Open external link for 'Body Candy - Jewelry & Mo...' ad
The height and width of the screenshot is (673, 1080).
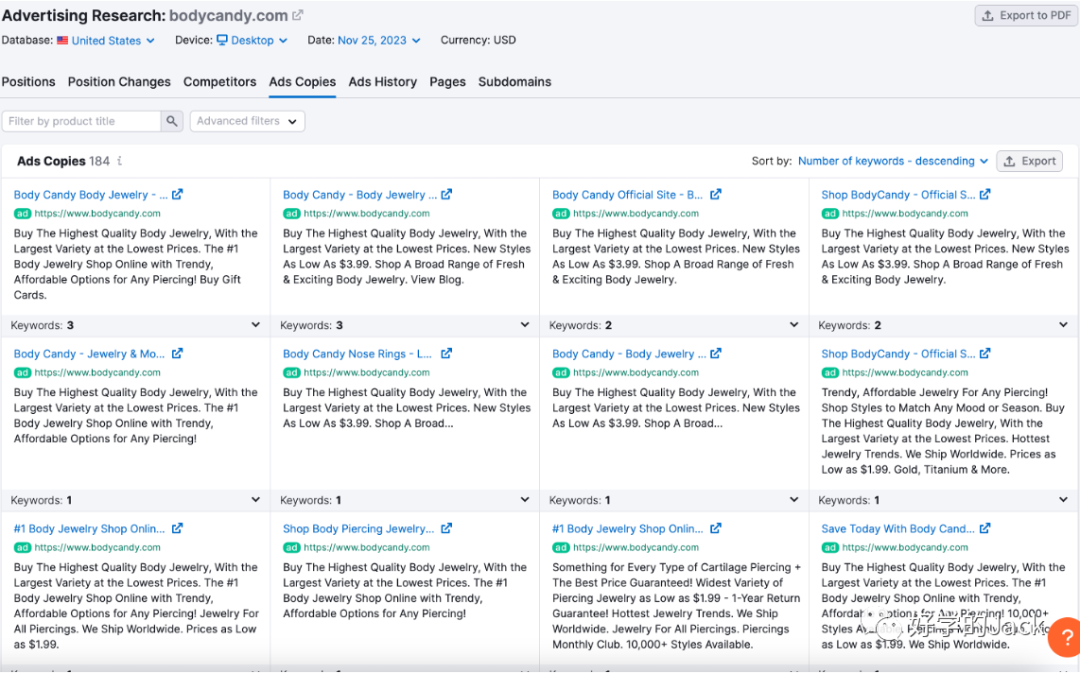click(x=177, y=353)
